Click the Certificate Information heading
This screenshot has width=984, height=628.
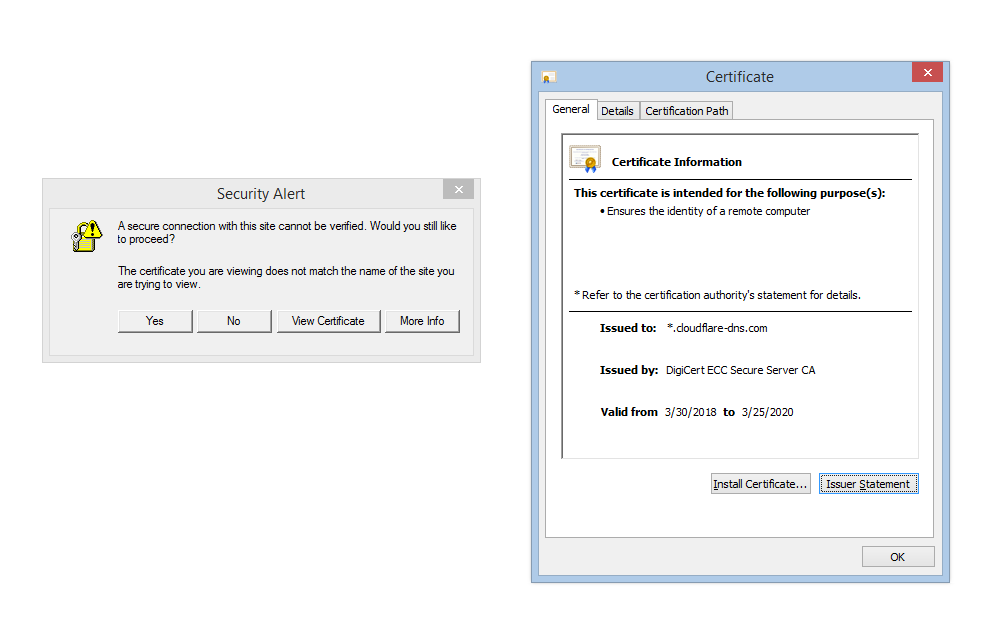coord(676,162)
